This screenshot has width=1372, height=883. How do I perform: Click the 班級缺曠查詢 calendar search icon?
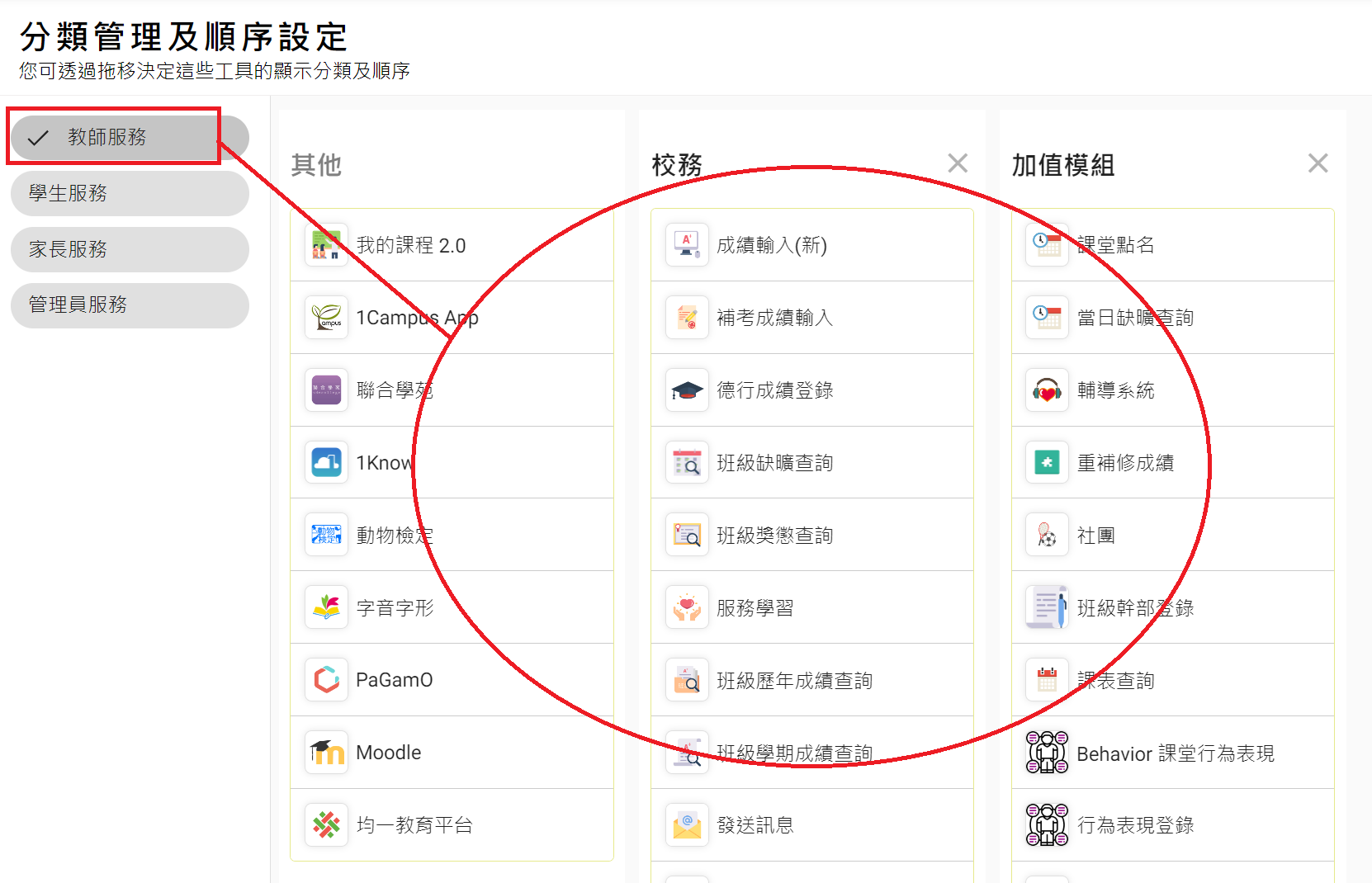(687, 463)
